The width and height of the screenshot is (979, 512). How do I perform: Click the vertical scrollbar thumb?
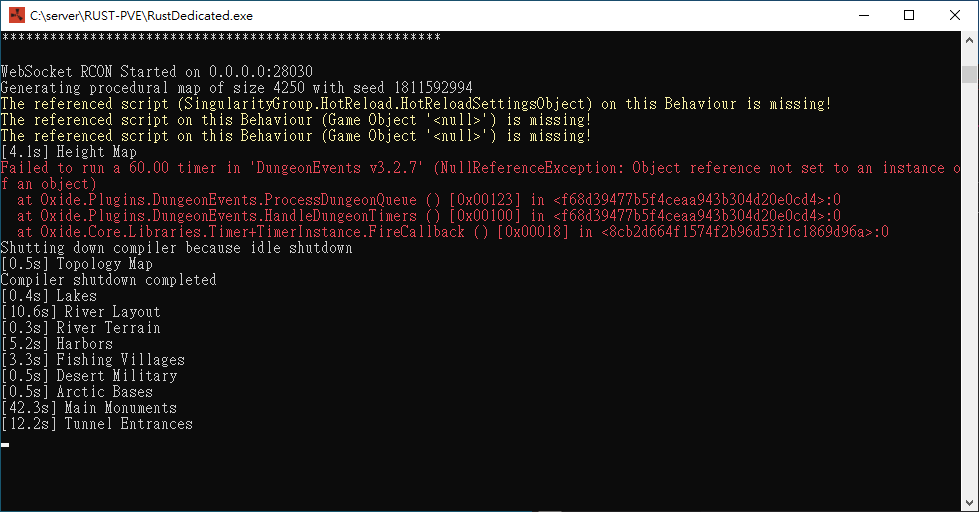[969, 74]
